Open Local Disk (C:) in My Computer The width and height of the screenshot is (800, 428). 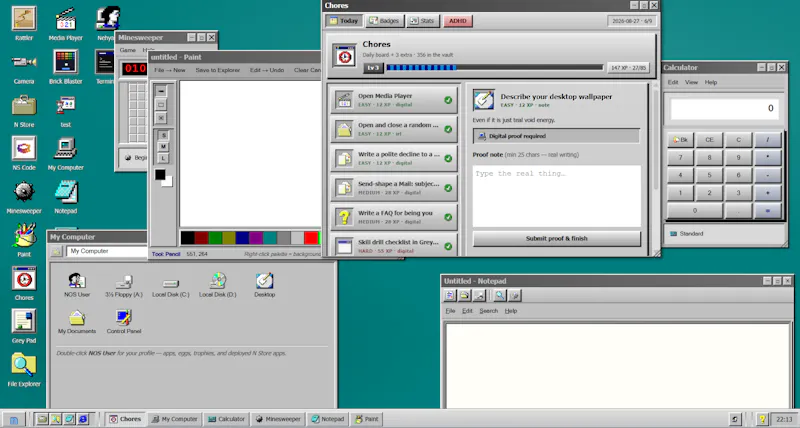170,285
